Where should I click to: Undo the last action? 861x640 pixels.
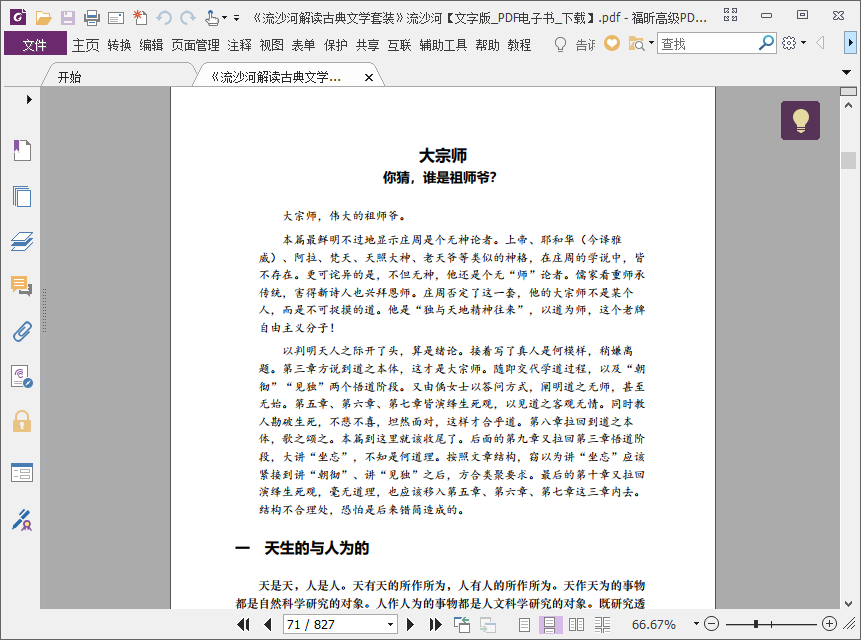tap(164, 18)
